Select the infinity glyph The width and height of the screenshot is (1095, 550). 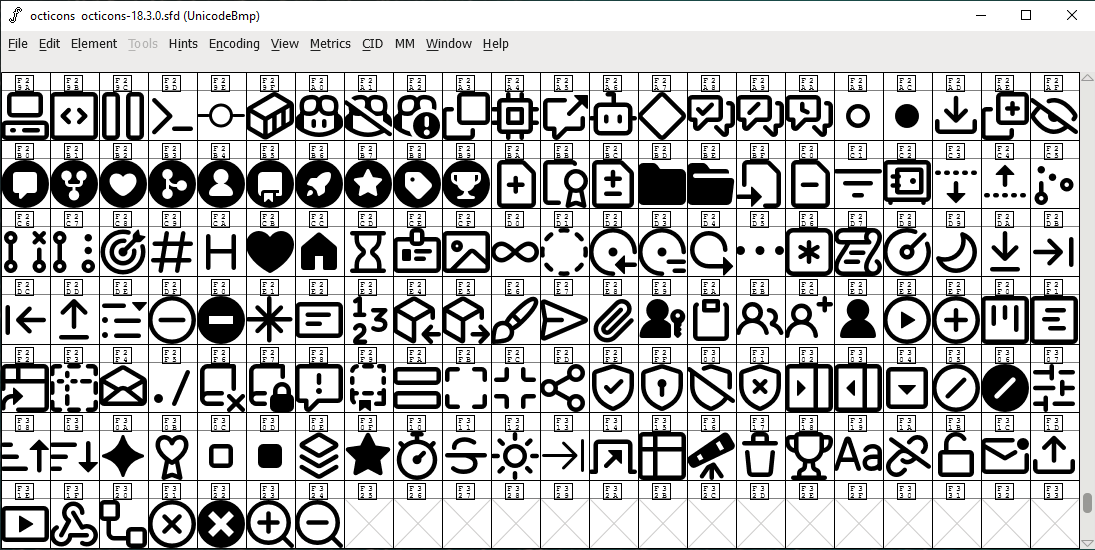[515, 252]
